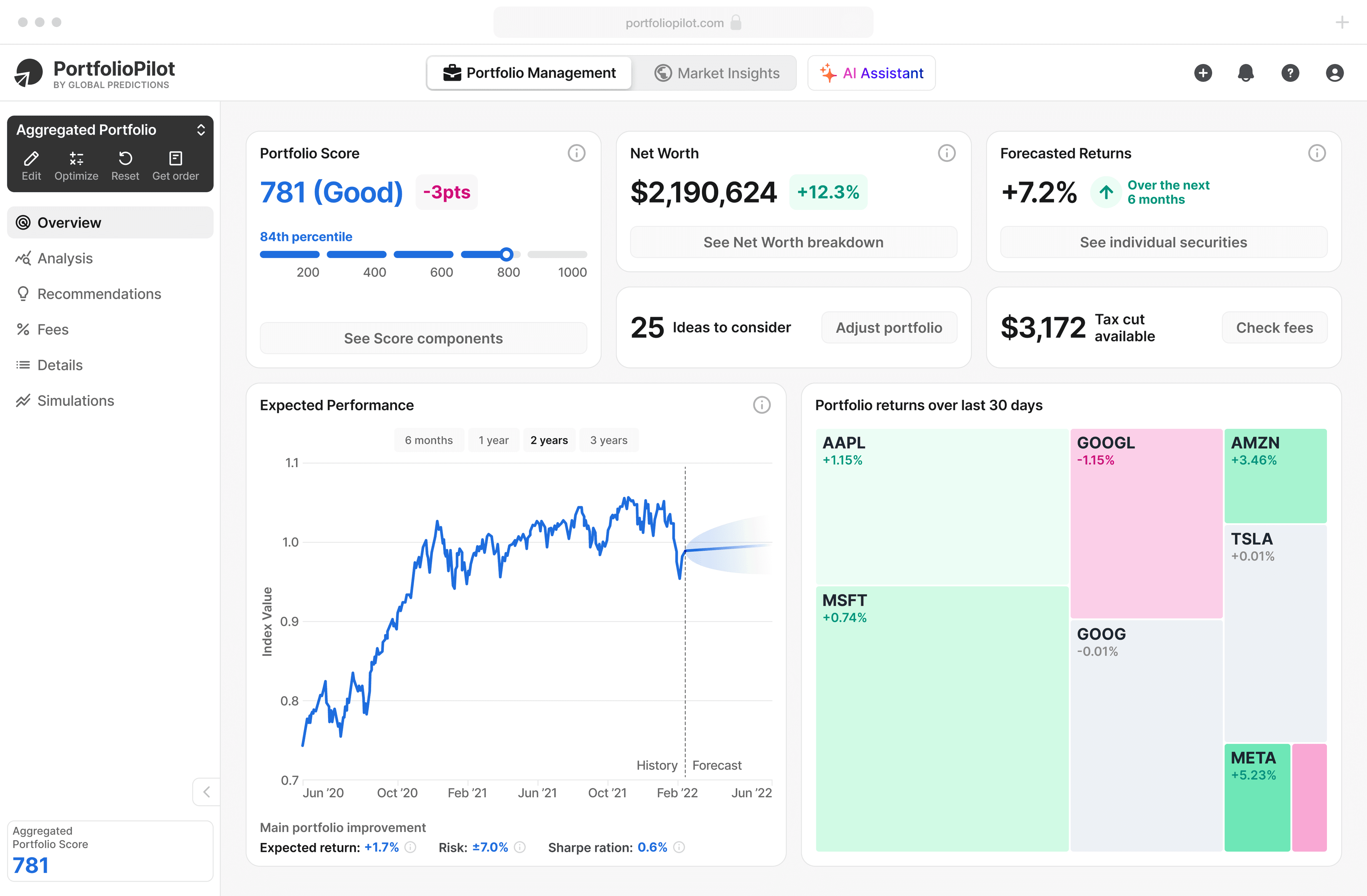The height and width of the screenshot is (896, 1367).
Task: Show Net Worth info icon
Action: tap(946, 154)
